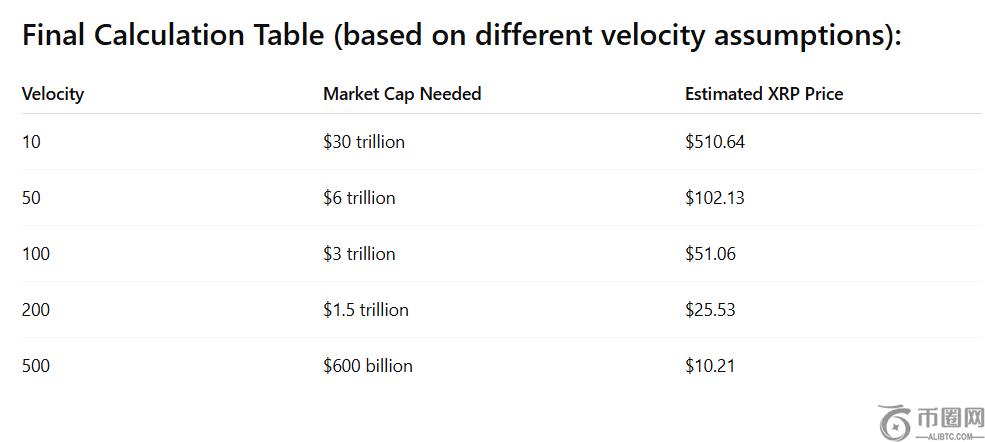
Task: Click the $25.53 price cell
Action: [710, 310]
